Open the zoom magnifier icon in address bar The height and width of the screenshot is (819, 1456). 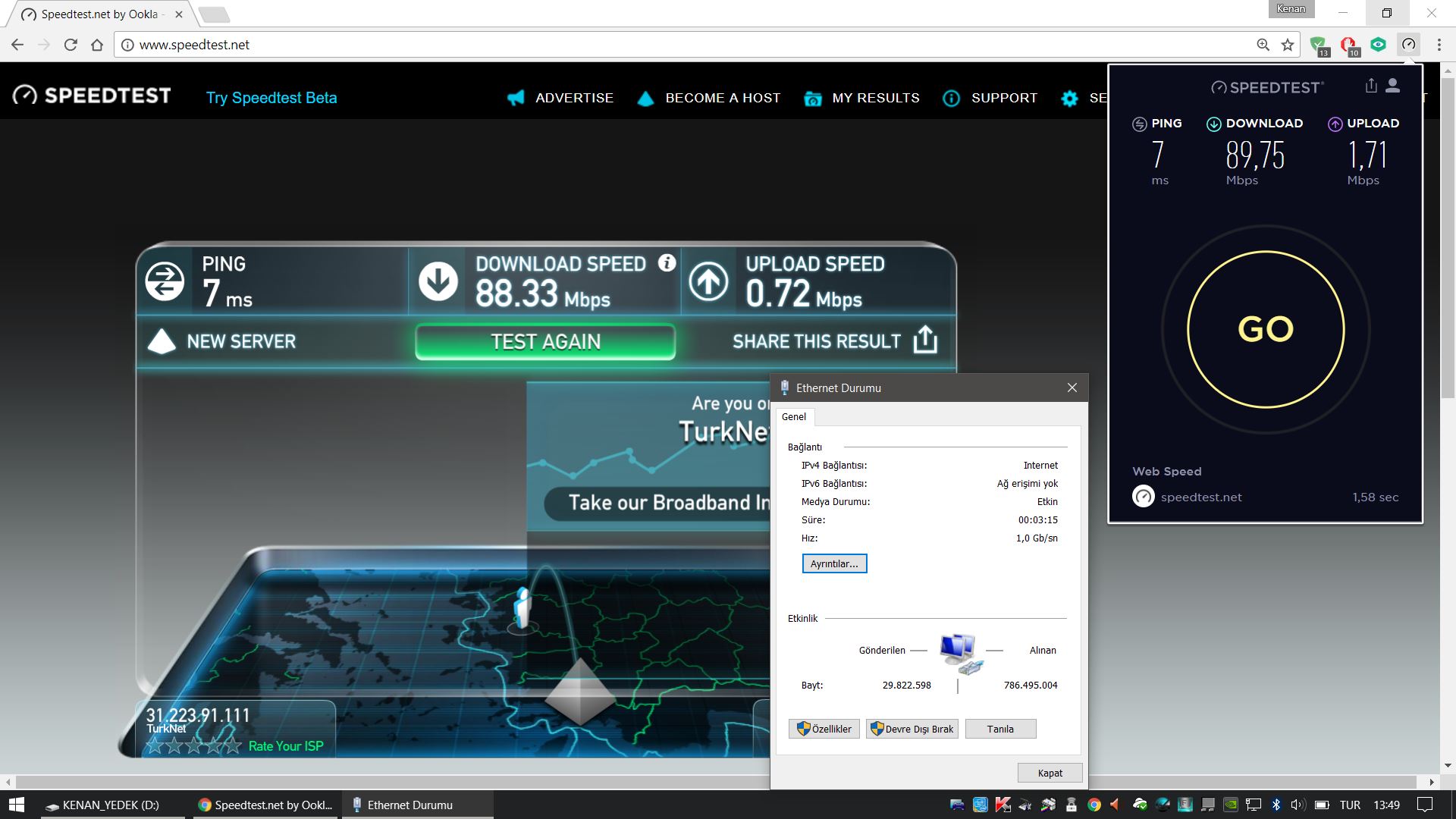pos(1263,45)
